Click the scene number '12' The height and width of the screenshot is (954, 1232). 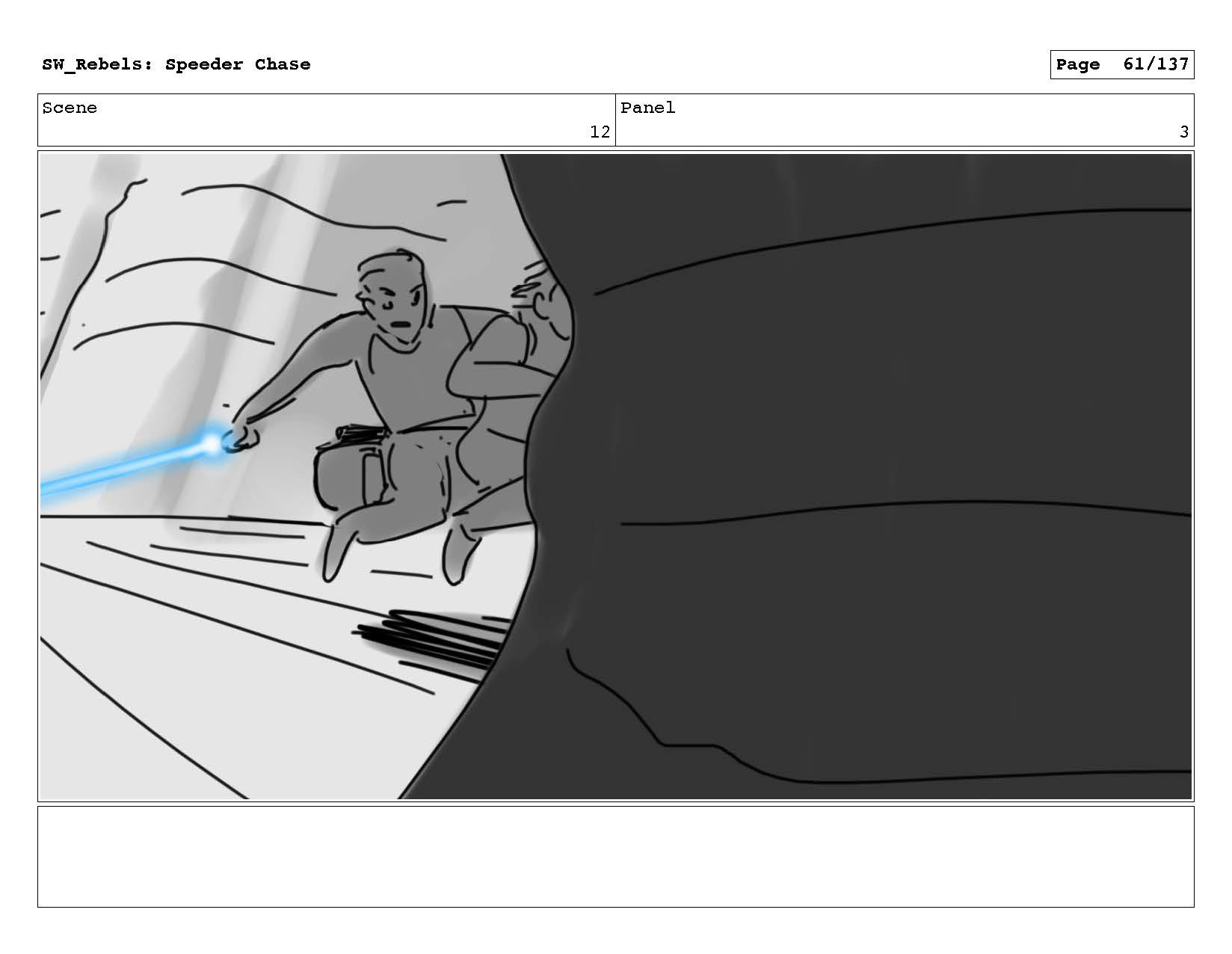coord(600,132)
